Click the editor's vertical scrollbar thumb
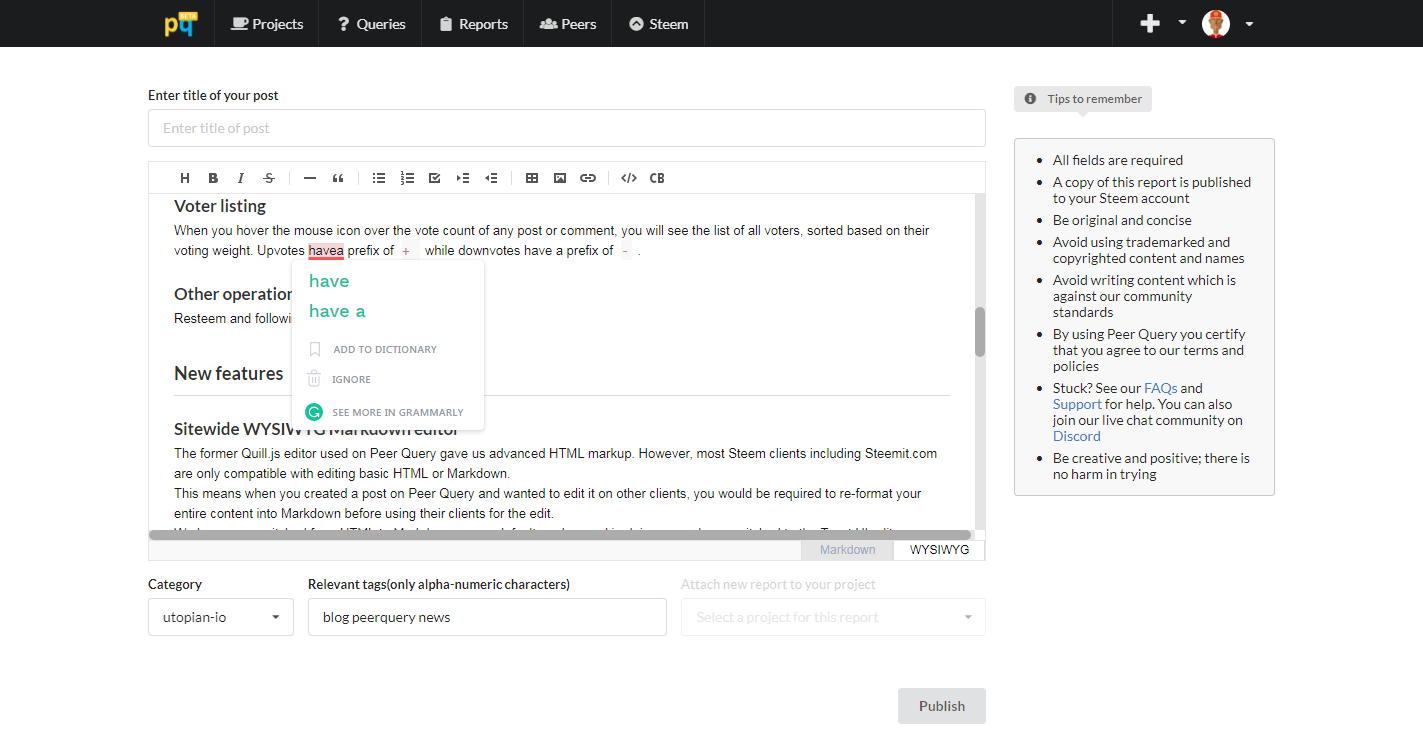 [980, 331]
